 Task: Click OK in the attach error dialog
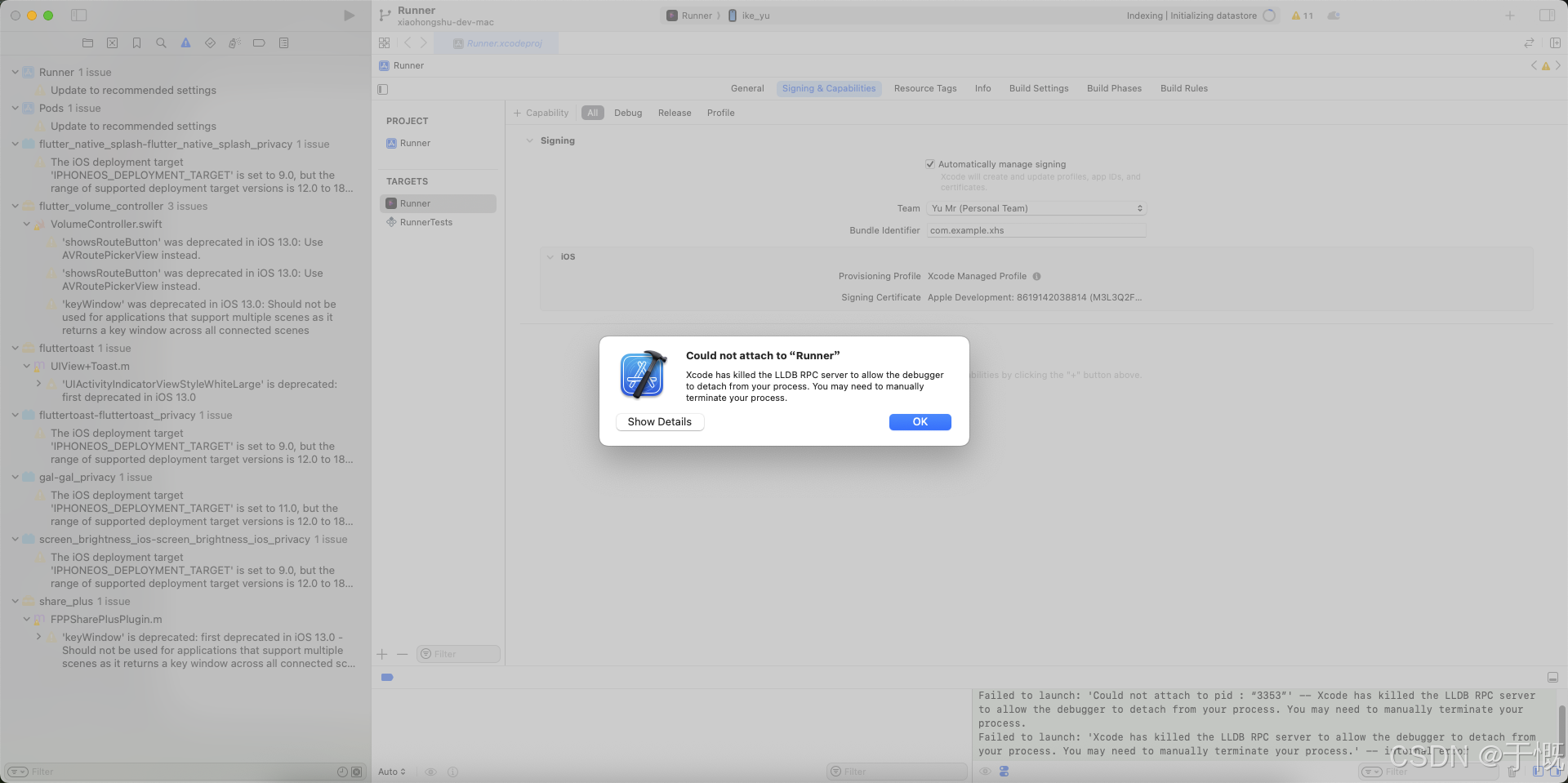pos(920,422)
